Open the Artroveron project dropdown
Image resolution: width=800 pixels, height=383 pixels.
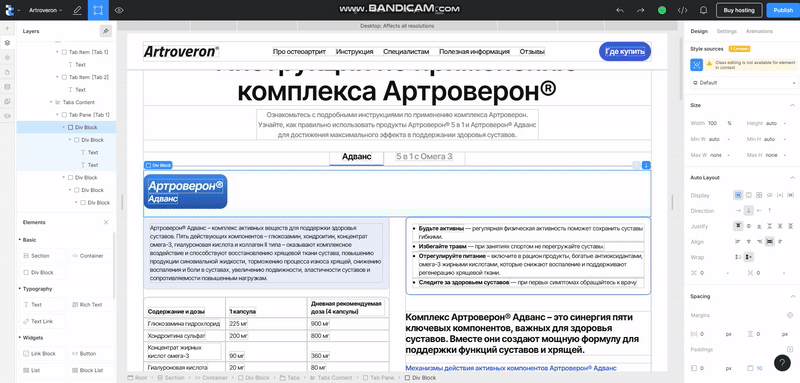[45, 10]
